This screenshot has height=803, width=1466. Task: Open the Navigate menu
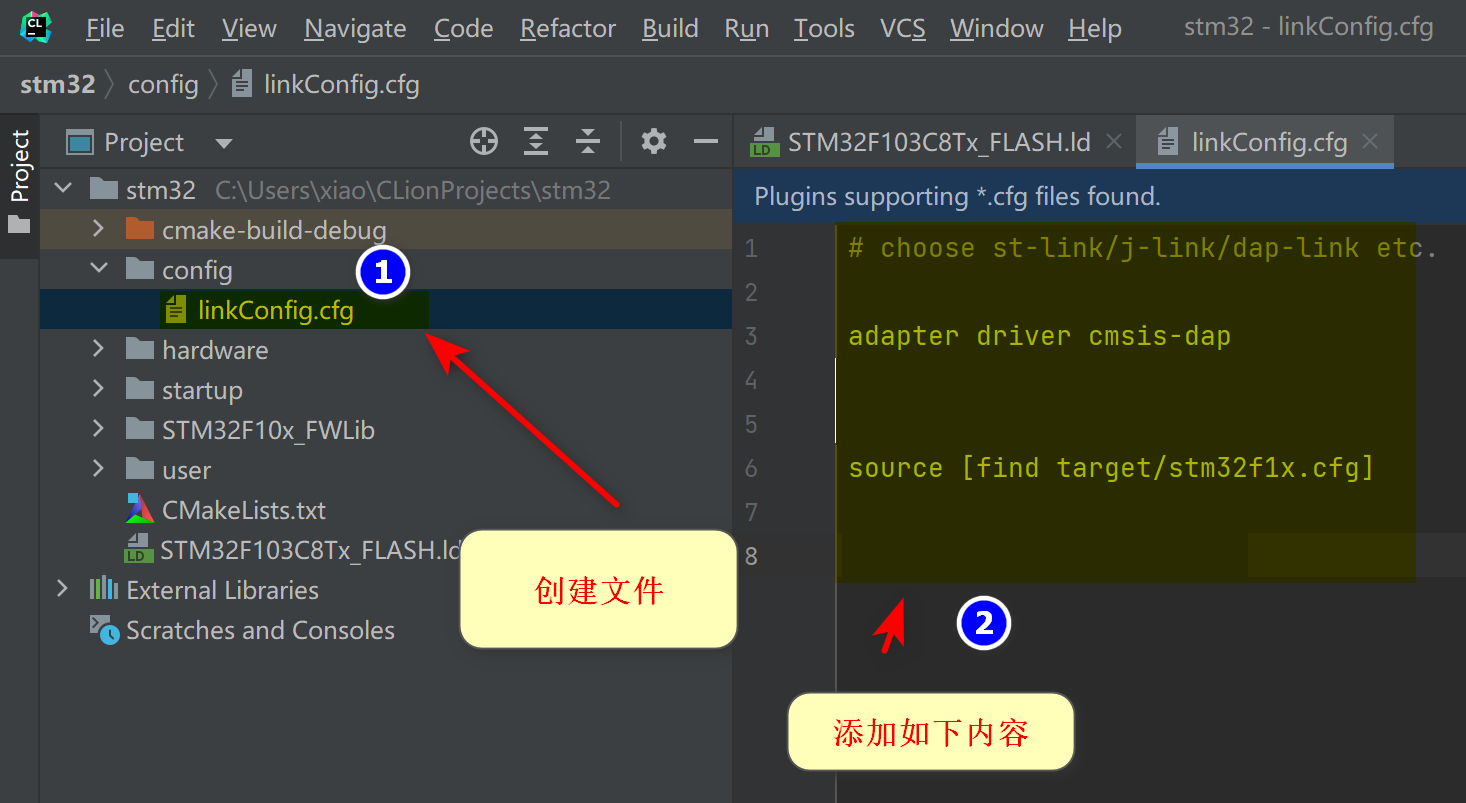(355, 28)
